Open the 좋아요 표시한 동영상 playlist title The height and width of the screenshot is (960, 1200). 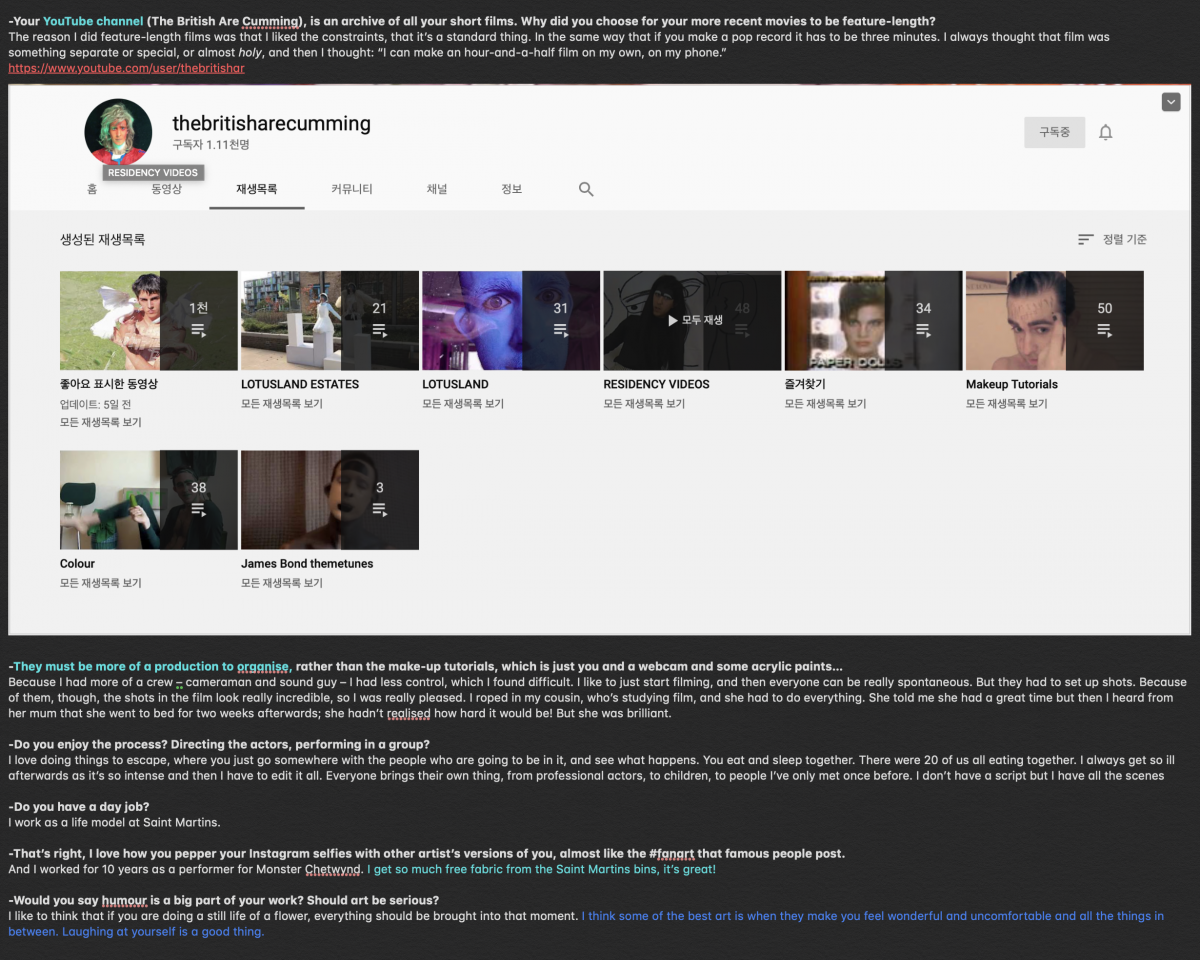pos(109,384)
